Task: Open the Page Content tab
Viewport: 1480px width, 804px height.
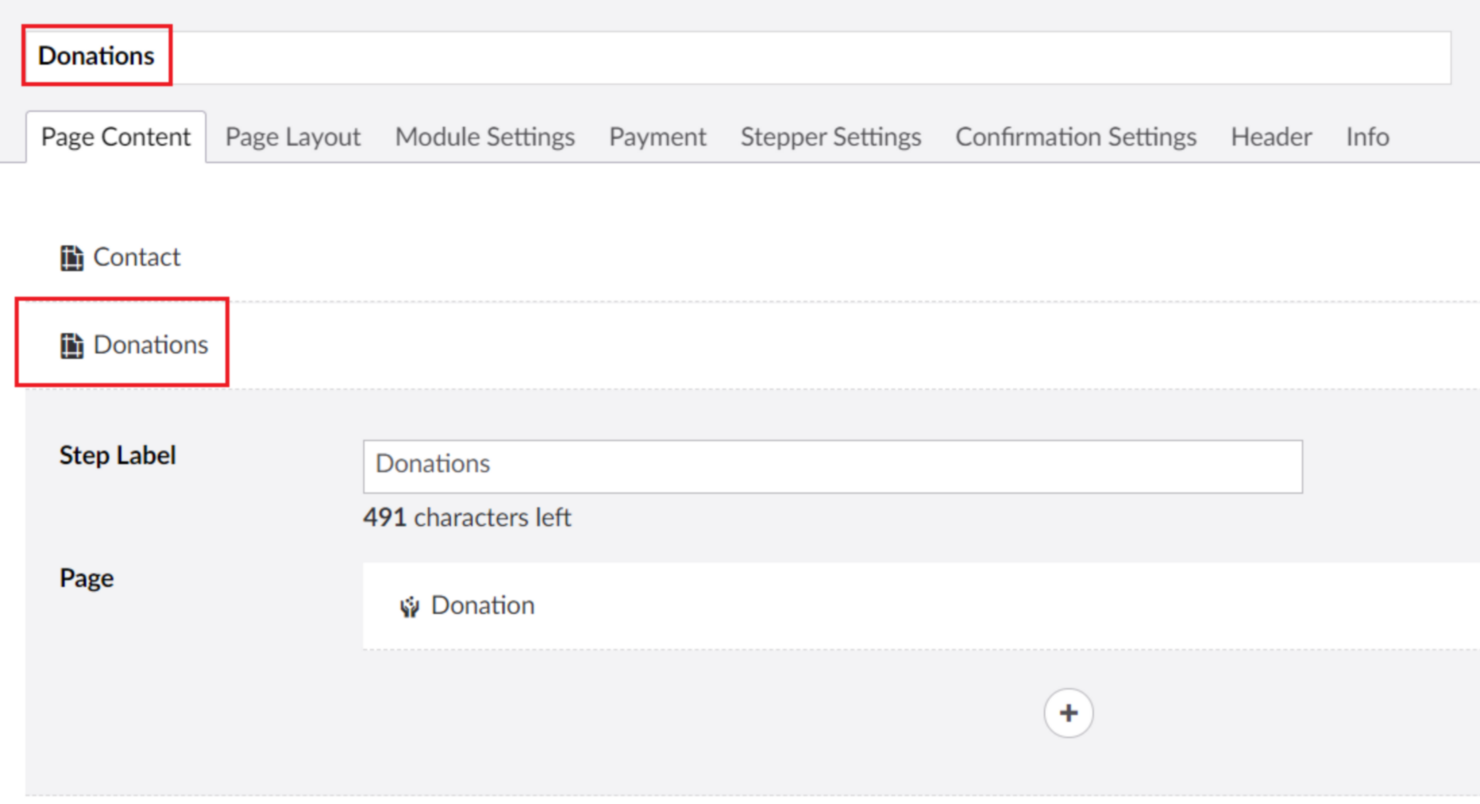Action: (x=116, y=137)
